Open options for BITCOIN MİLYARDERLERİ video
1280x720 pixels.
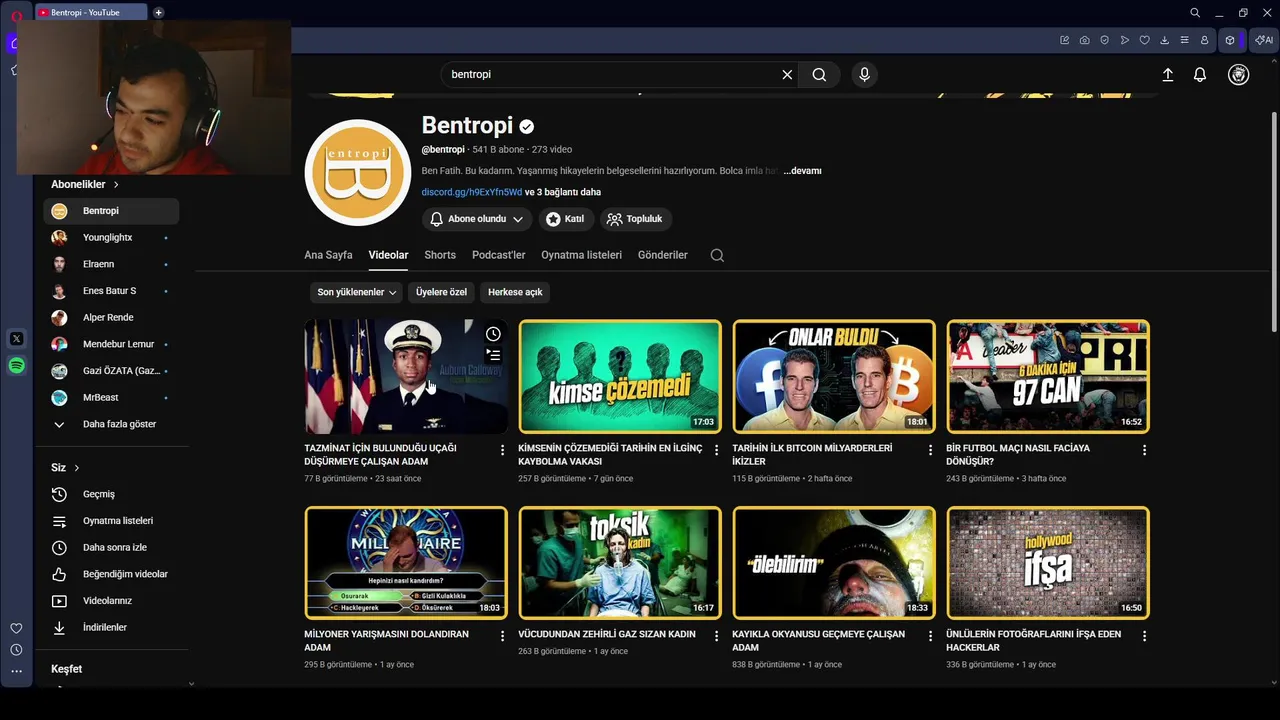930,450
